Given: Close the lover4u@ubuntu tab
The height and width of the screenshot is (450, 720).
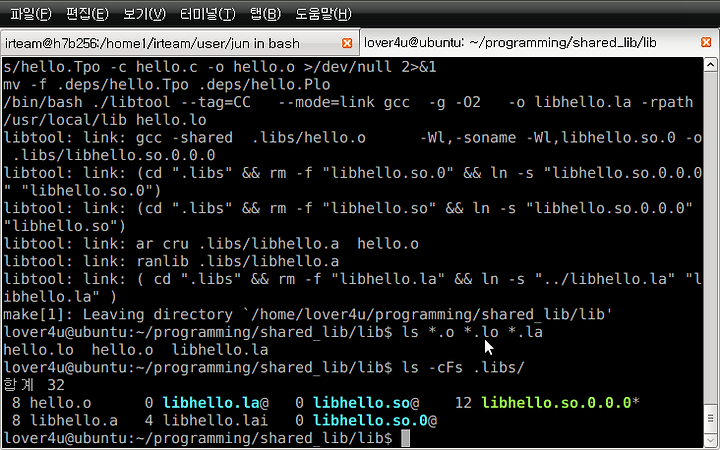Looking at the screenshot, I should (x=706, y=42).
